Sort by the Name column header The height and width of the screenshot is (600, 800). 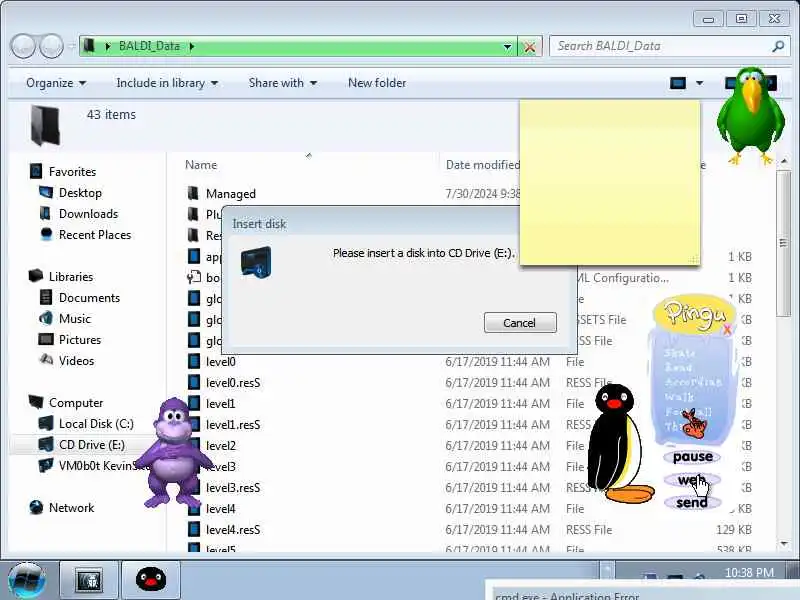201,165
